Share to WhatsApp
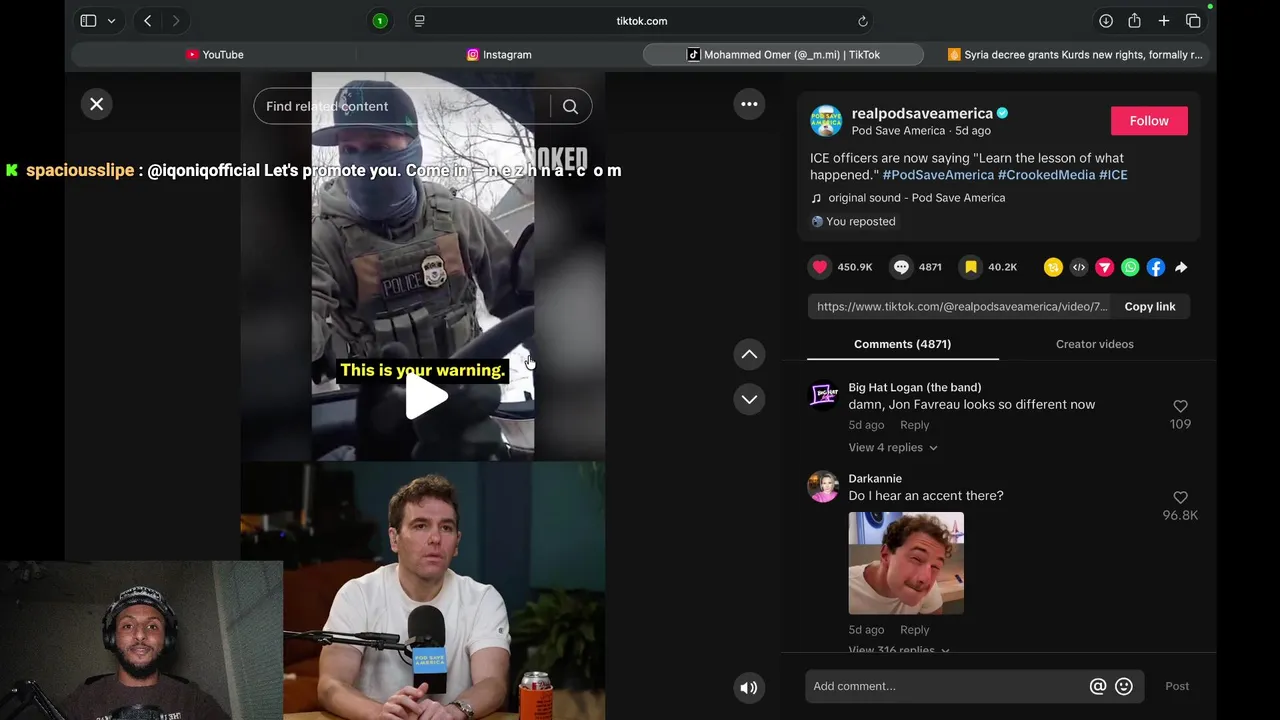Viewport: 1280px width, 720px height. pyautogui.click(x=1130, y=267)
